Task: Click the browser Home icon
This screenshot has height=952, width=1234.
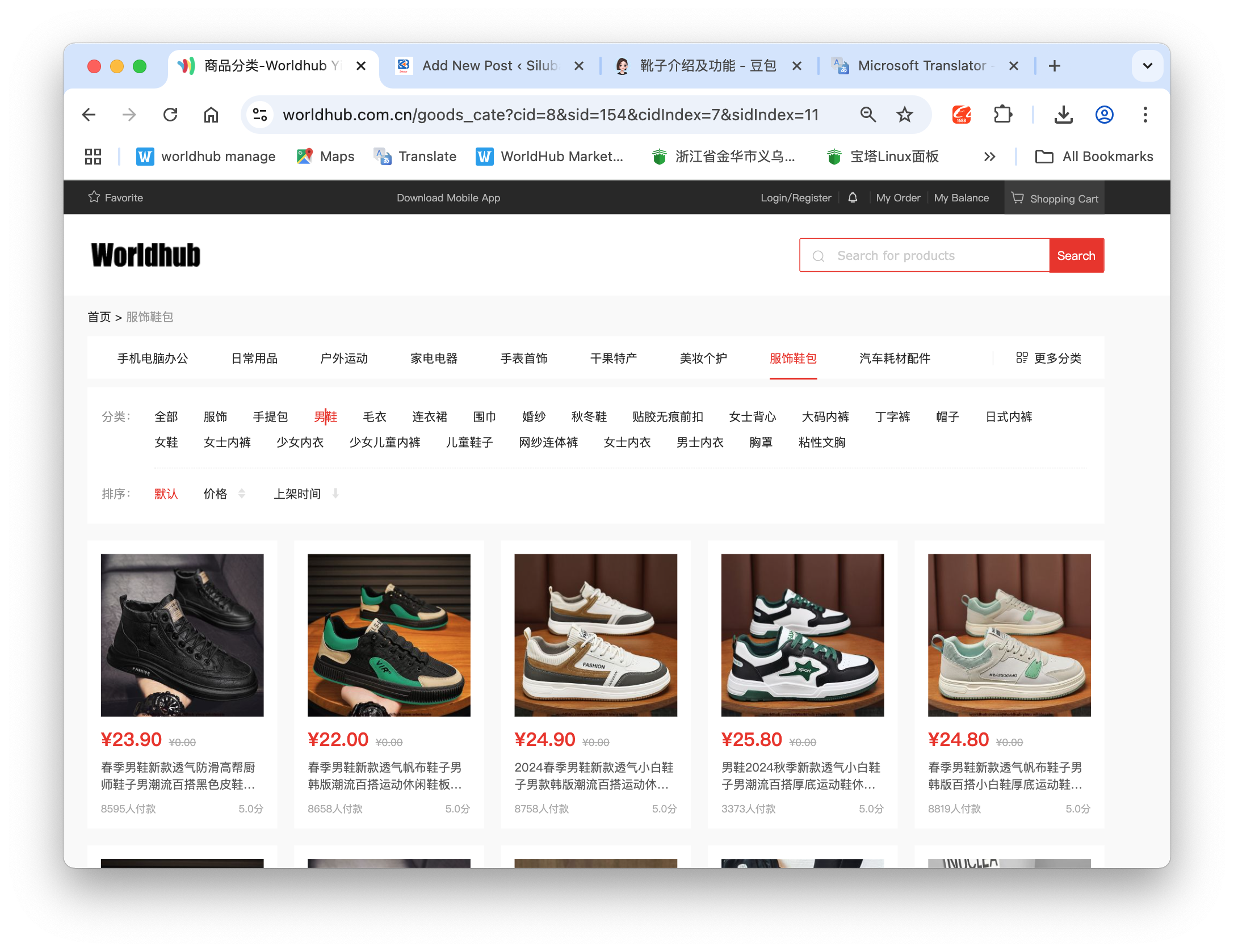Action: coord(211,115)
